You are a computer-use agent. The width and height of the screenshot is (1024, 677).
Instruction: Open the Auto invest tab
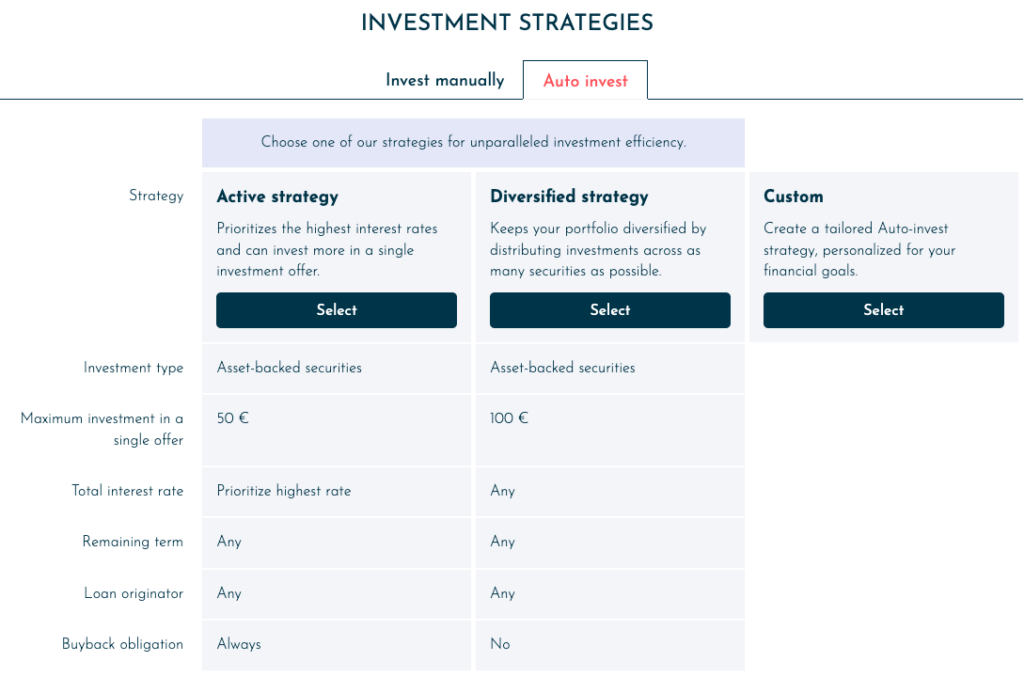[x=585, y=80]
